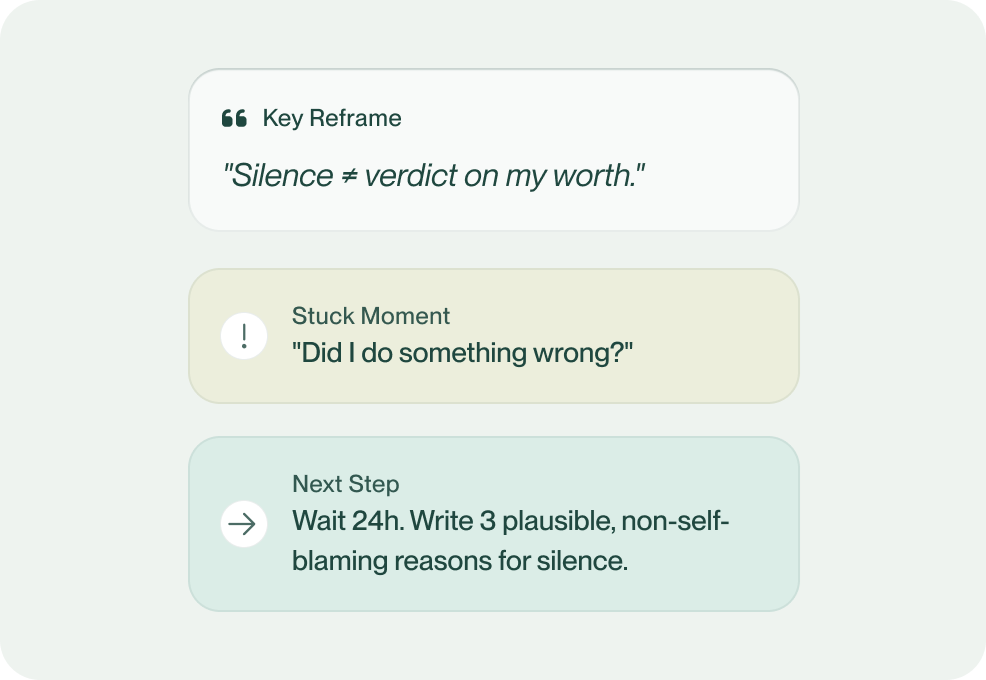
Task: Click the exclamation mark circle icon
Action: point(243,335)
